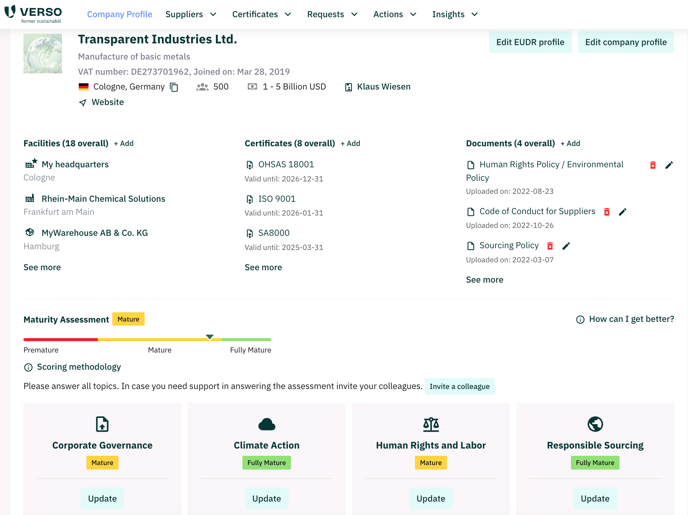Click the green Fully Mature scale segment

point(247,339)
